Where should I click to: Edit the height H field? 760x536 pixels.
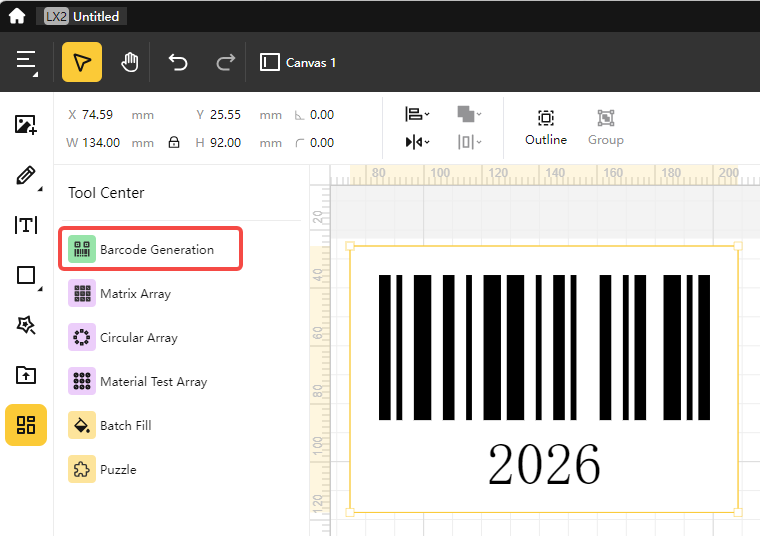point(225,143)
